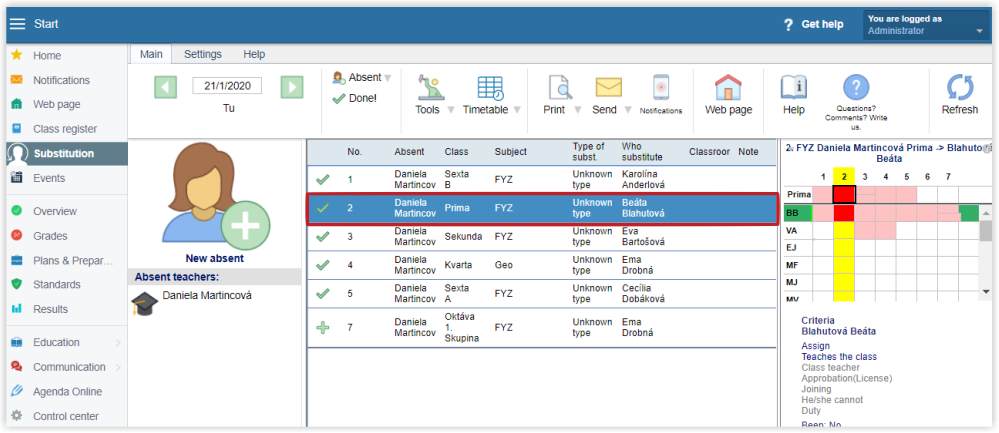The image size is (999, 433).
Task: Switch to the Help tab
Action: [254, 54]
